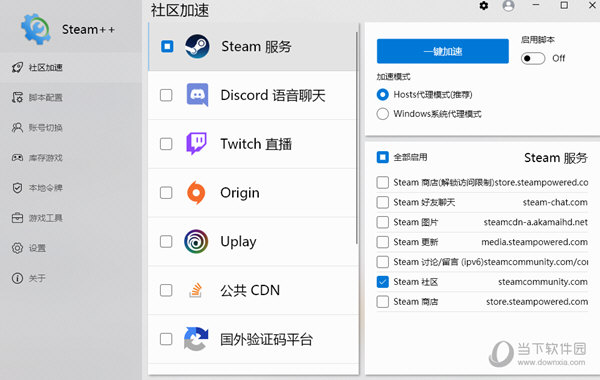Check Steam 讨论/留言 (ipv6) checkbox

coord(383,262)
